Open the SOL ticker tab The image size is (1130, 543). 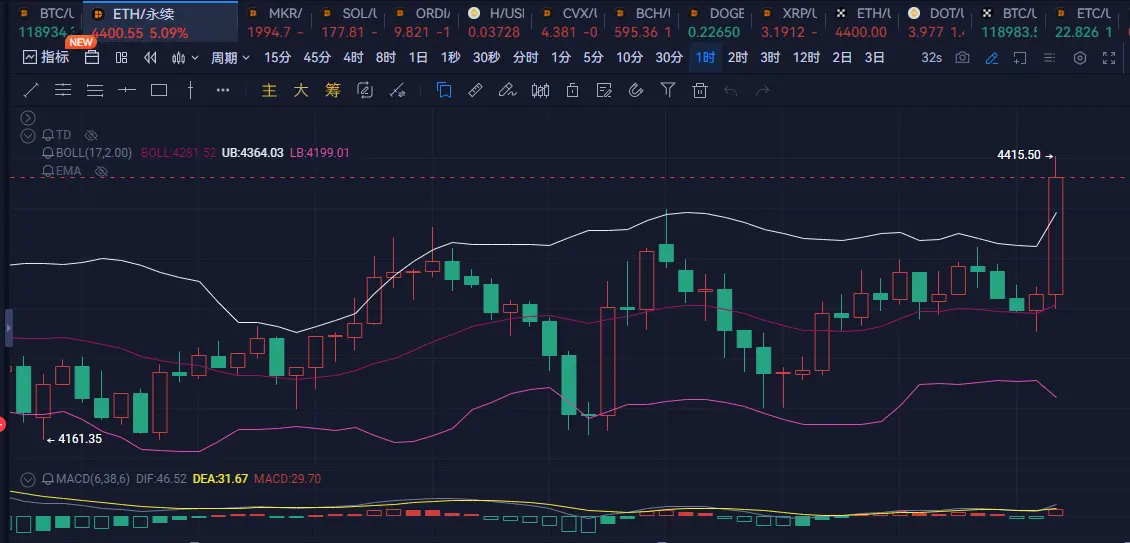[x=351, y=22]
